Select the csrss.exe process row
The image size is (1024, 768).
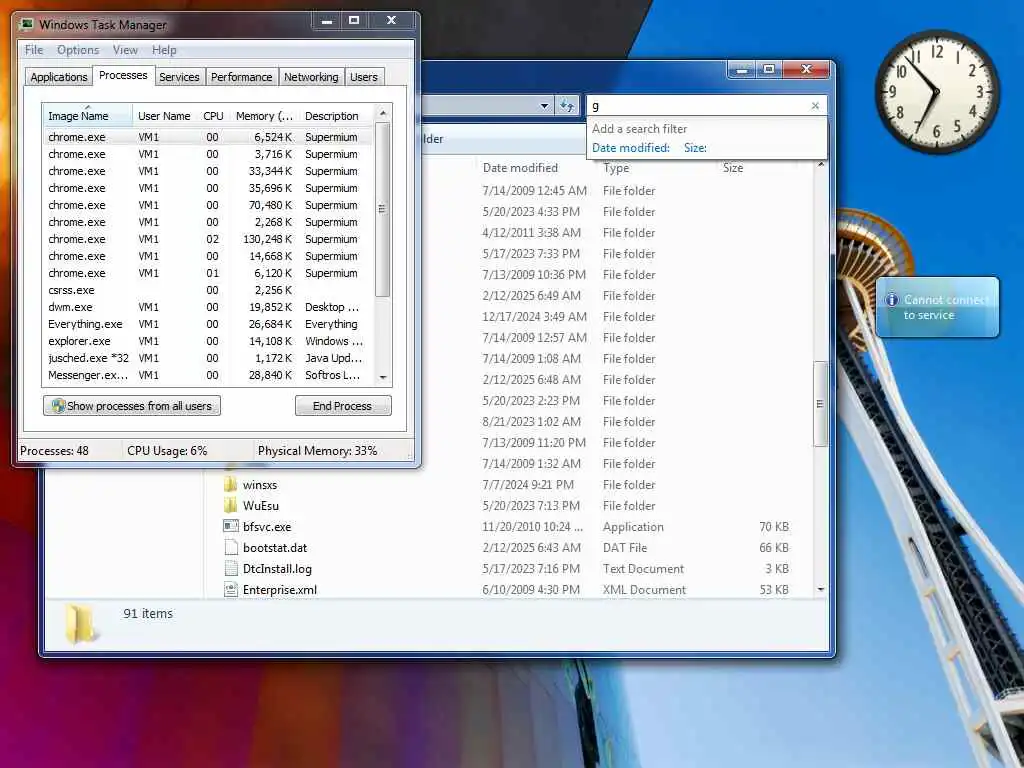click(209, 290)
